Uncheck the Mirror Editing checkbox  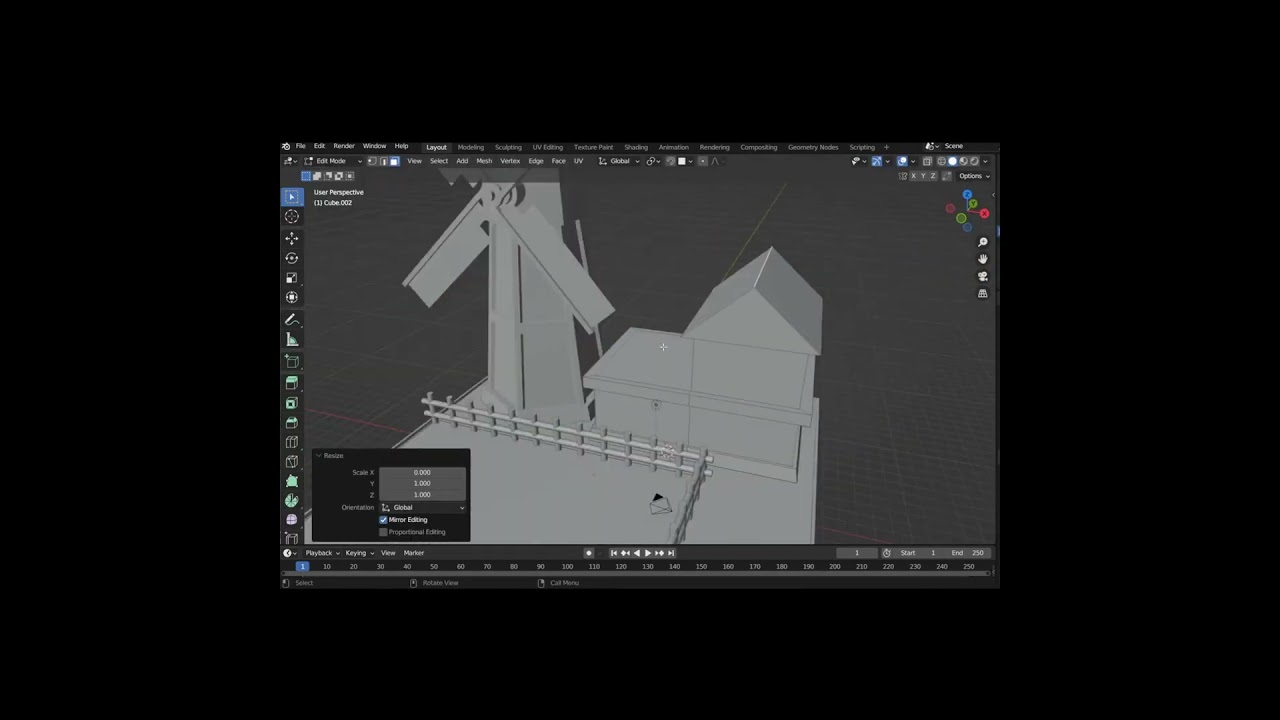pos(383,520)
